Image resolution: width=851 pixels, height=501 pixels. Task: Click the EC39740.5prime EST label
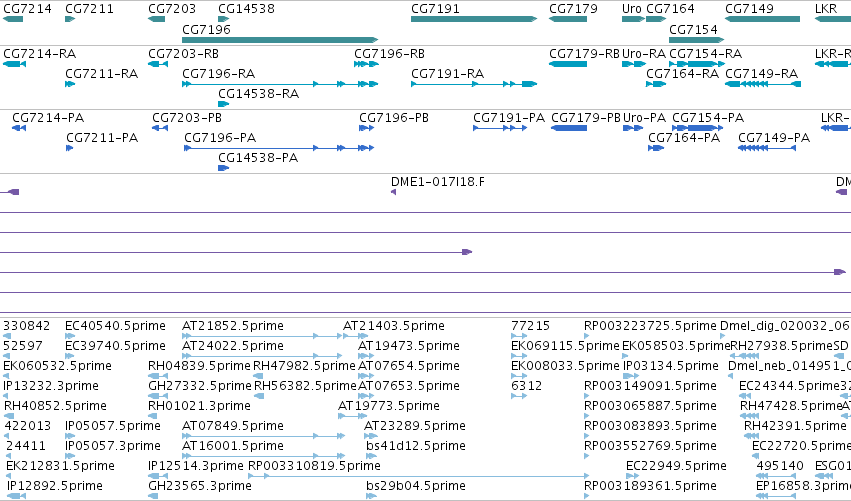pyautogui.click(x=115, y=346)
